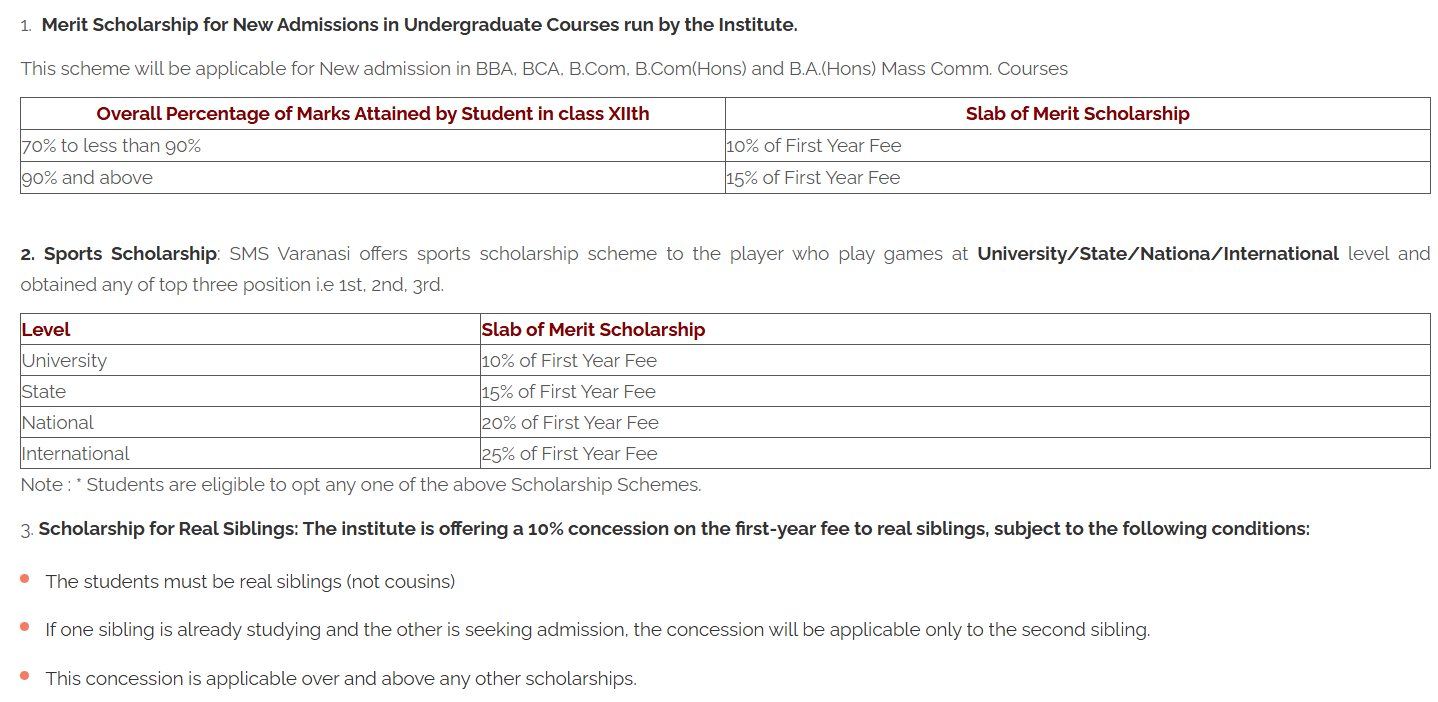This screenshot has width=1438, height=702.
Task: Click the "Overall Percentage of Marks Attained" column header
Action: 373,114
